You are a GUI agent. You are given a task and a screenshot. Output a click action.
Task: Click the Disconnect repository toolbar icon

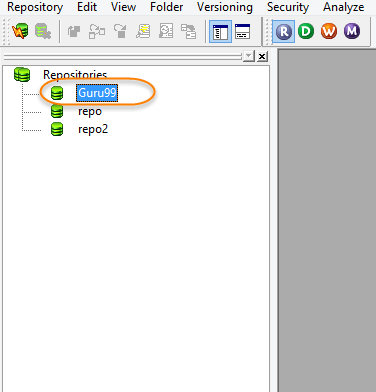click(43, 31)
